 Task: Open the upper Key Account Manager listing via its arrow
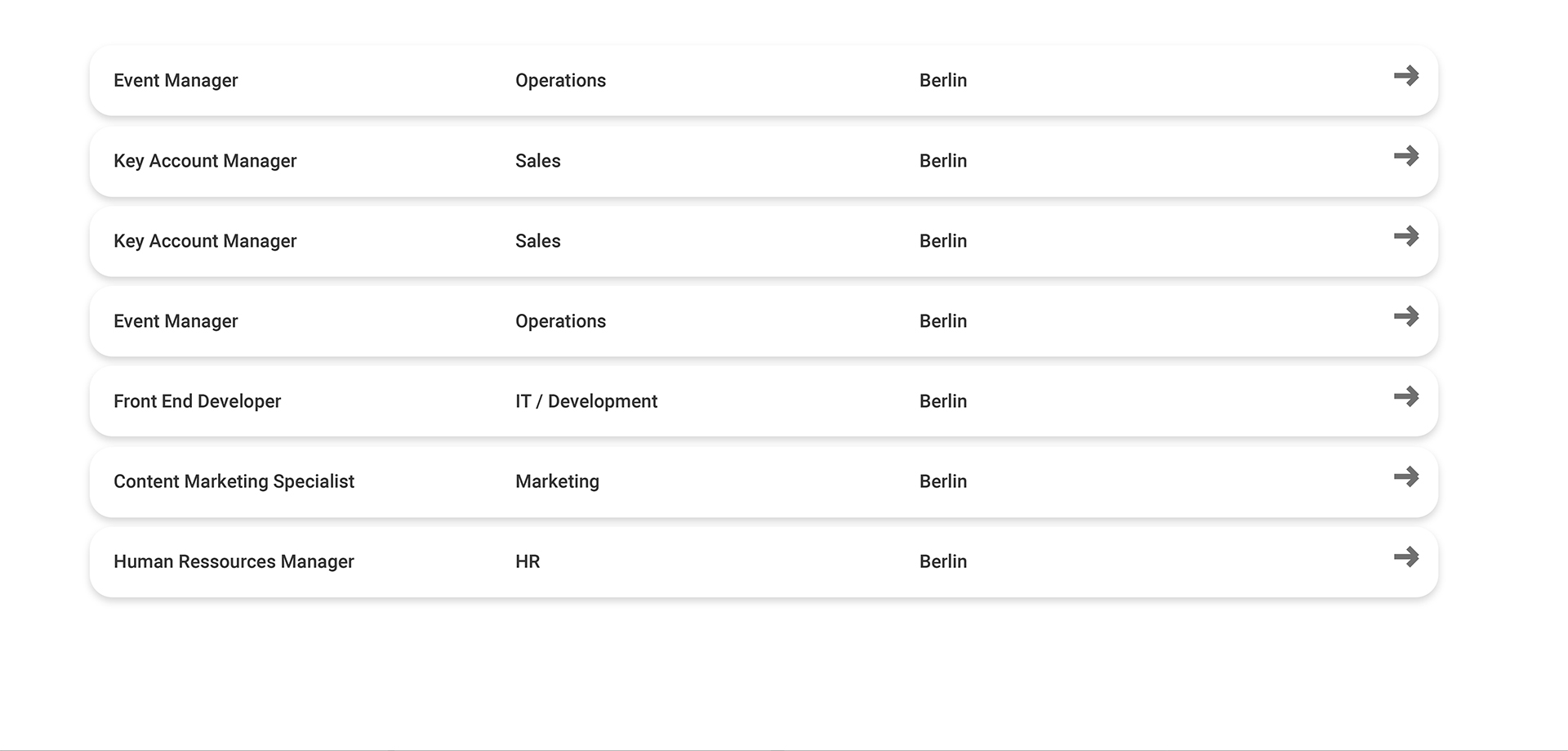pyautogui.click(x=1406, y=156)
